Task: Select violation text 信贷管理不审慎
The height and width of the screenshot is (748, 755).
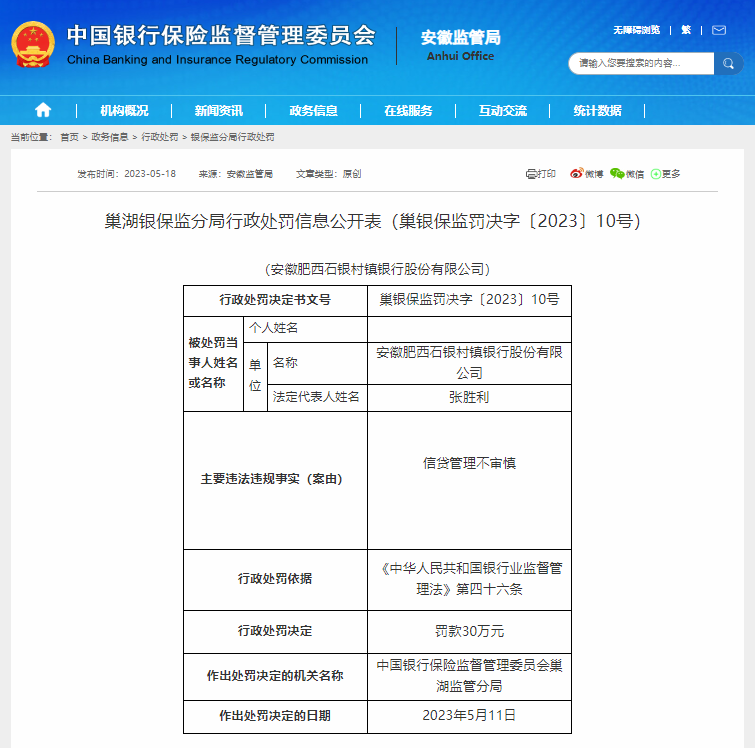Action: tap(469, 463)
